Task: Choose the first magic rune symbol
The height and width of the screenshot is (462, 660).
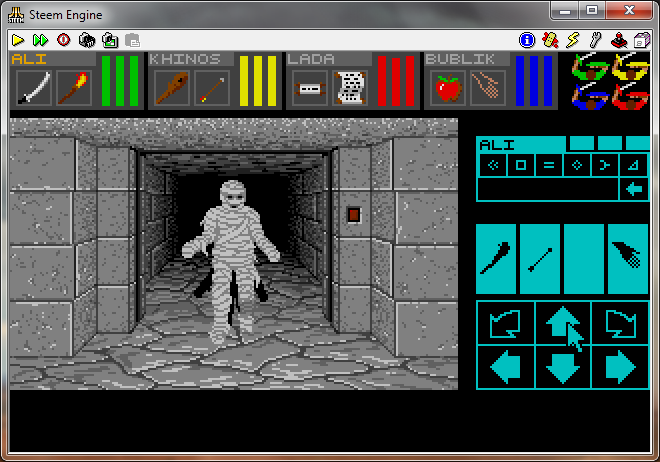Action: [x=493, y=165]
